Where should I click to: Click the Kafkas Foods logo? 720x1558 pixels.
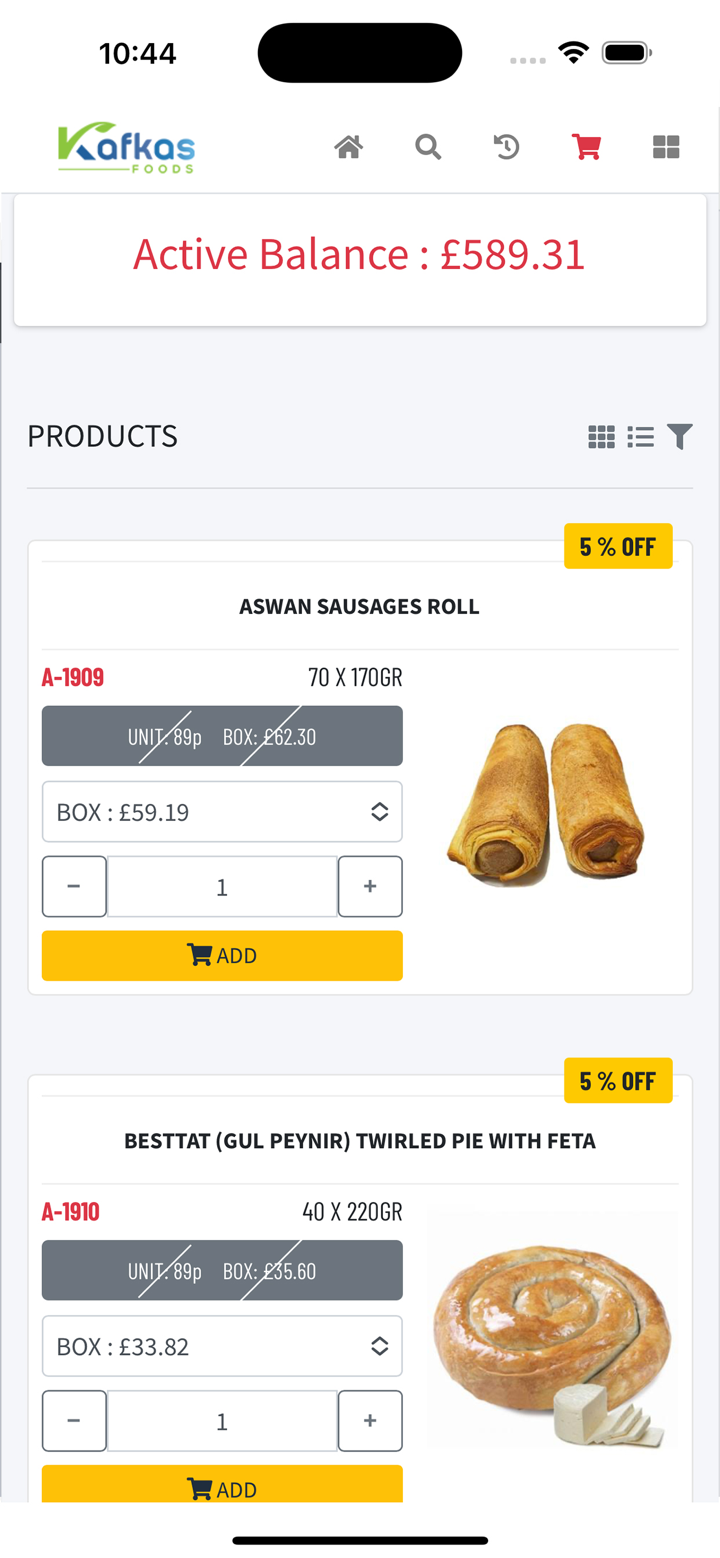coord(125,146)
